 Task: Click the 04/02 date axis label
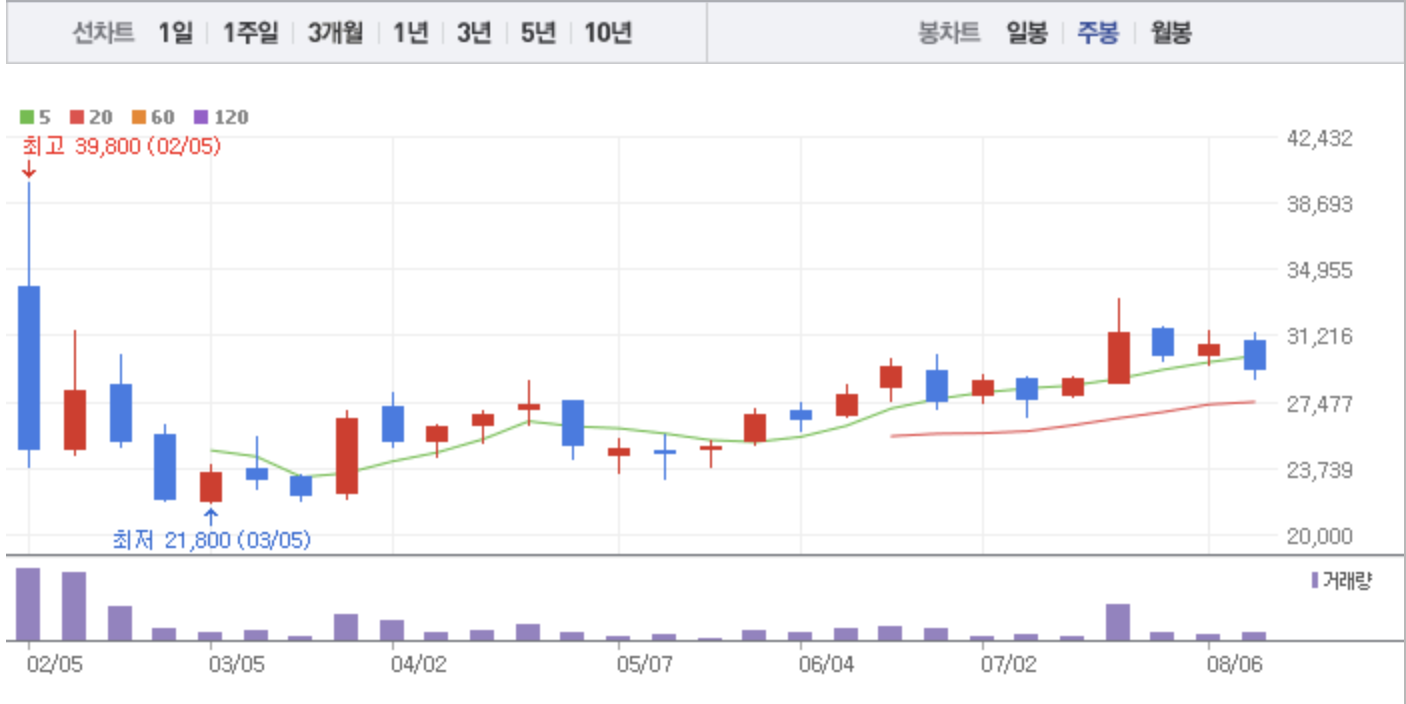[x=418, y=664]
